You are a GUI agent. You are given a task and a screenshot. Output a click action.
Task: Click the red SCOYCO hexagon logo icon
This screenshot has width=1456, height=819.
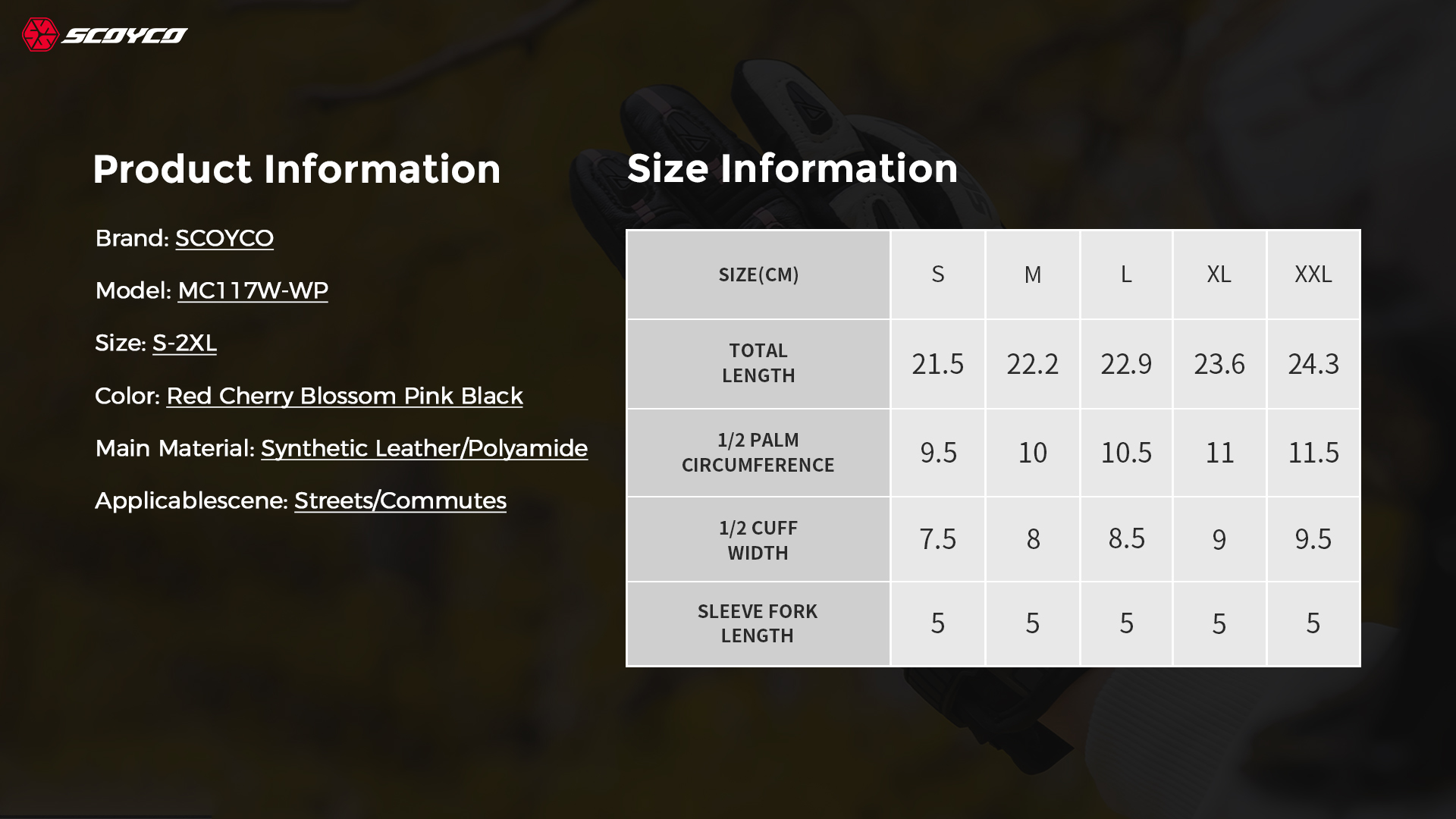click(40, 35)
